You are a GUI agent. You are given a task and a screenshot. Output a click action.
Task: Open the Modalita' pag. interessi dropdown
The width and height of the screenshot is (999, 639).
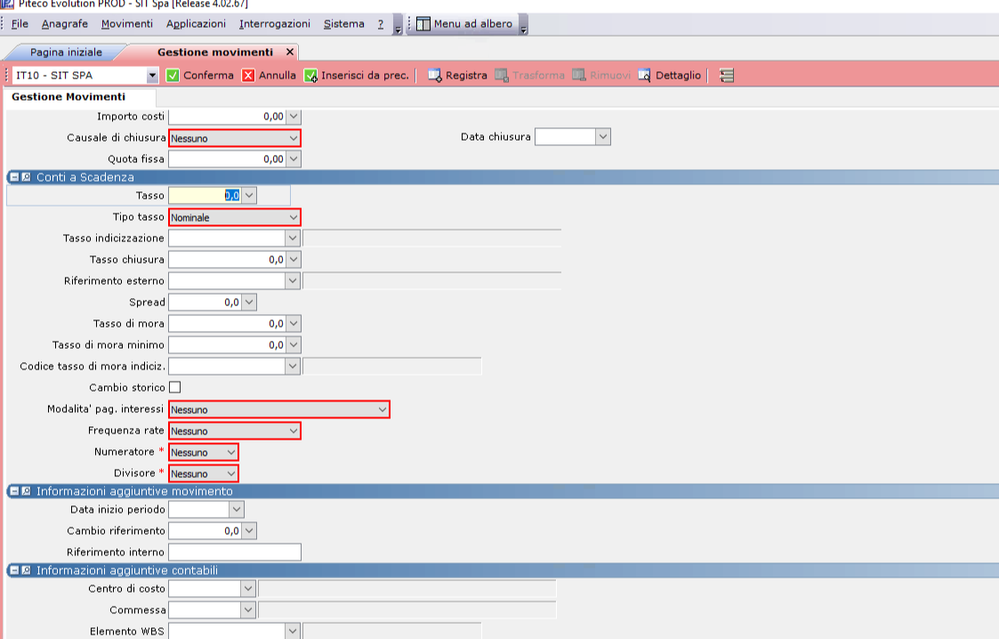(279, 409)
